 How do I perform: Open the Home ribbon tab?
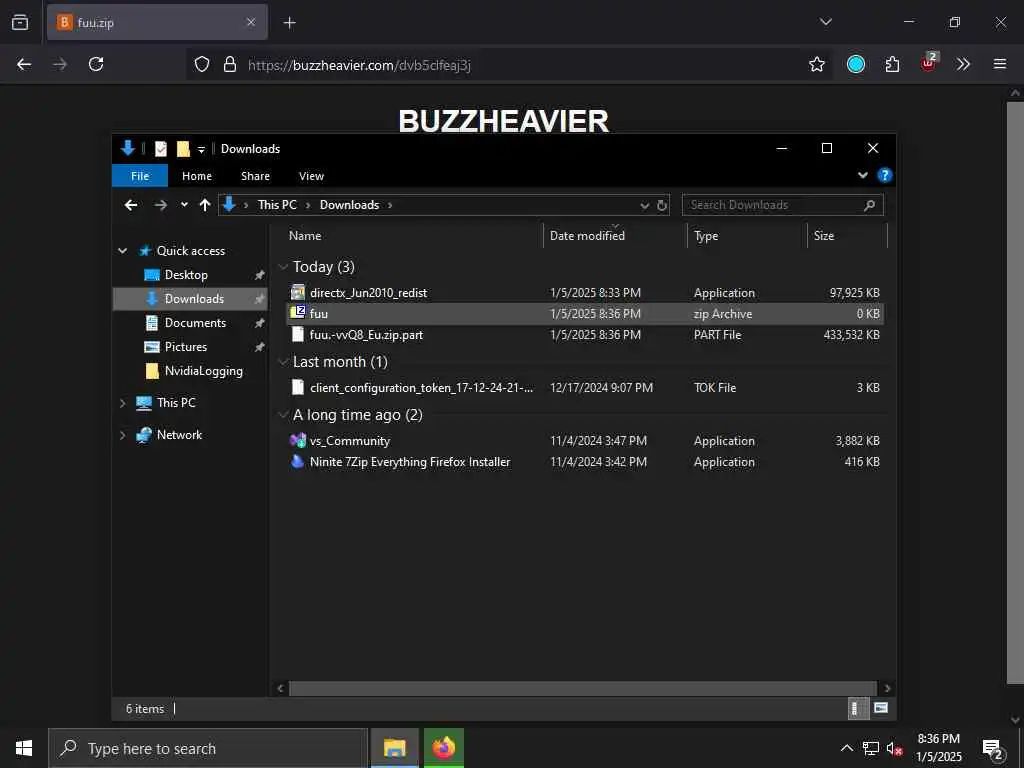tap(197, 176)
